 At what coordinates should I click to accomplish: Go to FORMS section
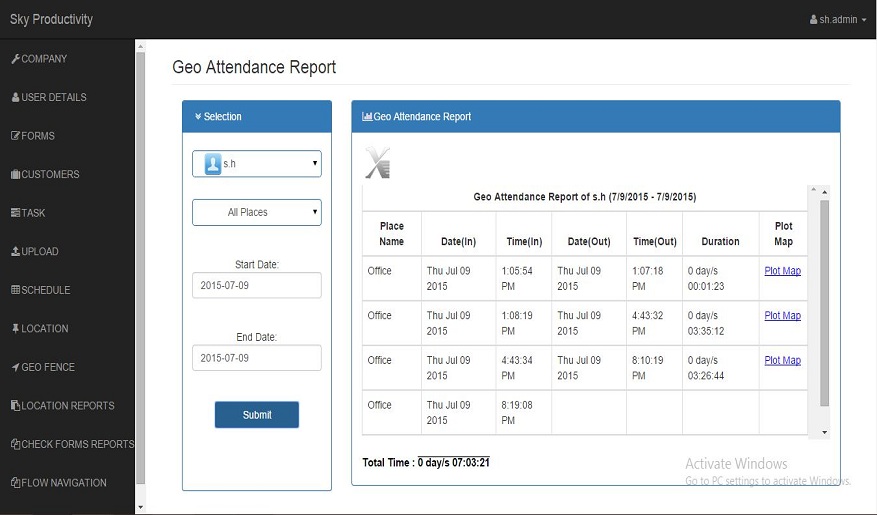tap(33, 136)
